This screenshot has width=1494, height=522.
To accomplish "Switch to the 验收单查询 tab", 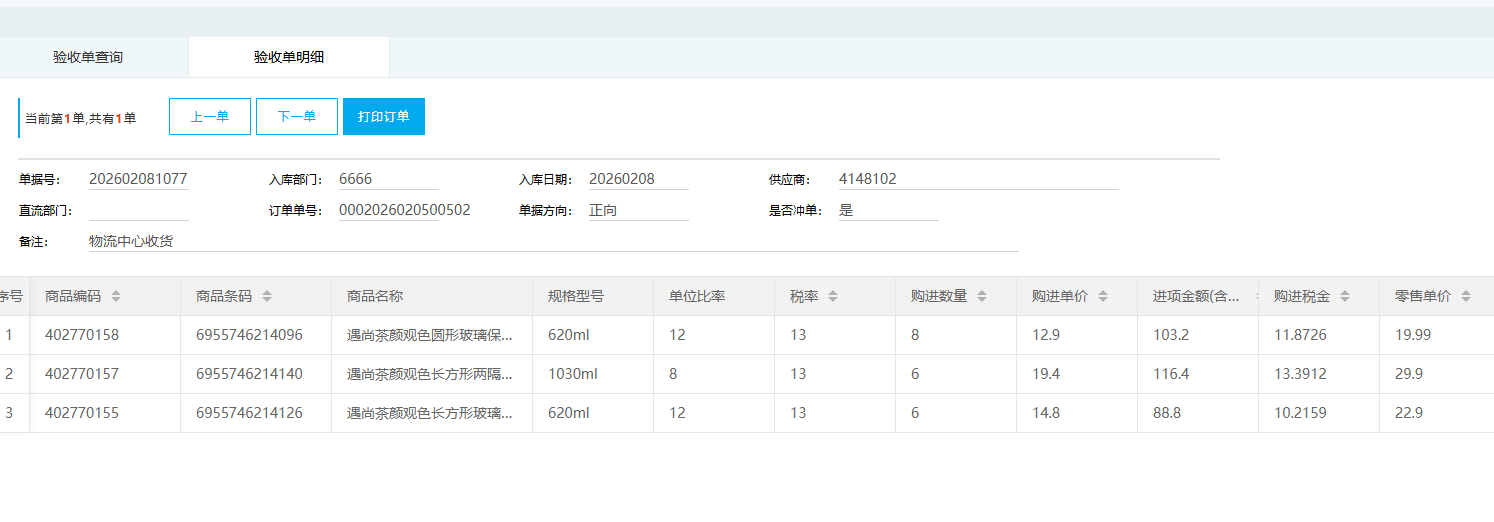I will pyautogui.click(x=88, y=58).
